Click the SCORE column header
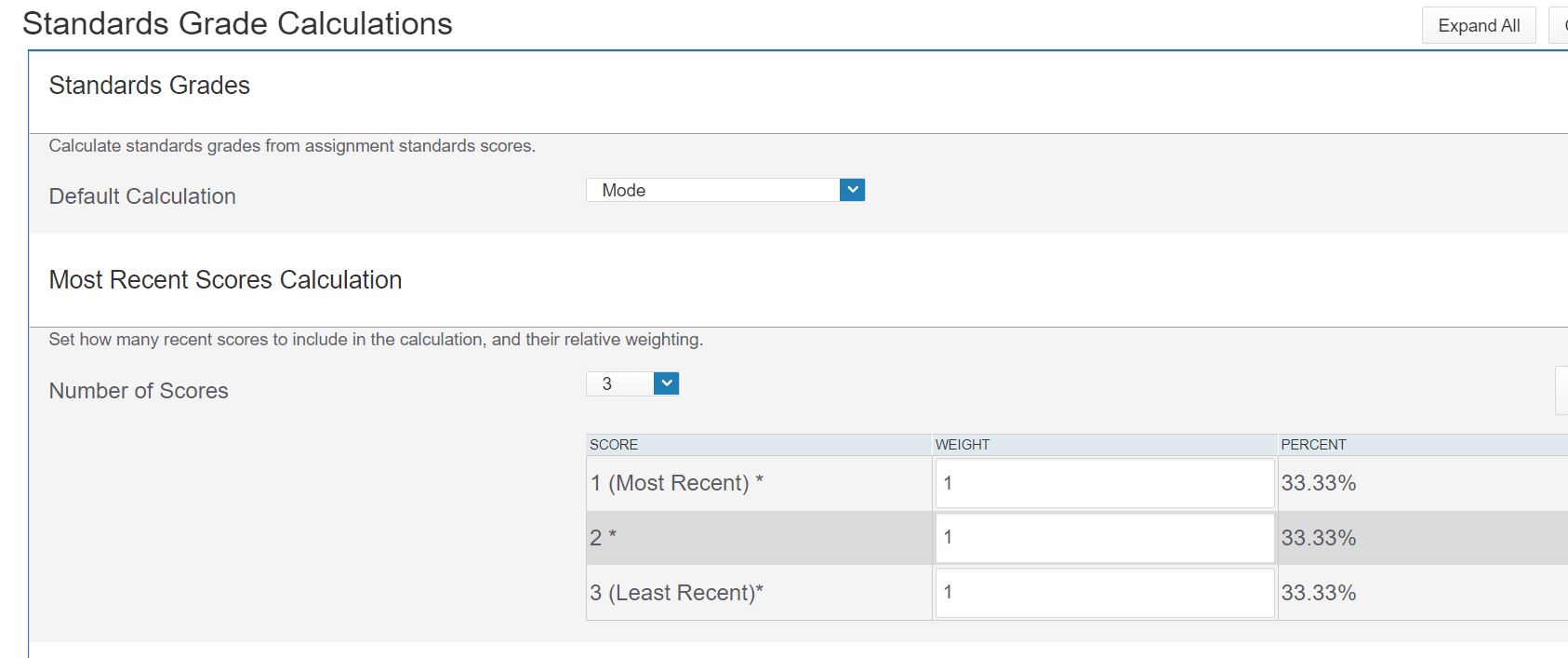1568x658 pixels. pos(614,445)
